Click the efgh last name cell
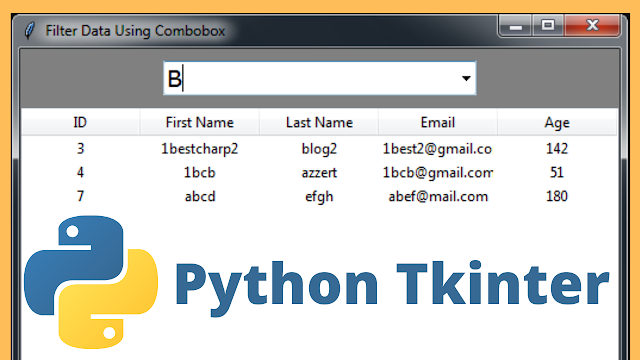Viewport: 640px width, 360px height. pyautogui.click(x=319, y=197)
